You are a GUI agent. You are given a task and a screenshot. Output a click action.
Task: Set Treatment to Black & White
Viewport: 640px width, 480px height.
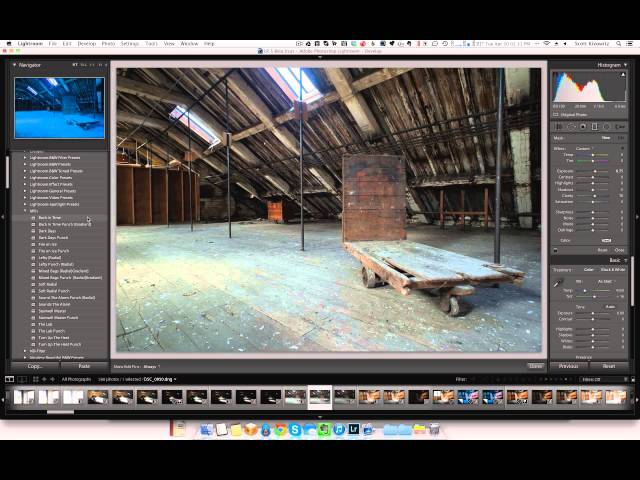coord(613,270)
